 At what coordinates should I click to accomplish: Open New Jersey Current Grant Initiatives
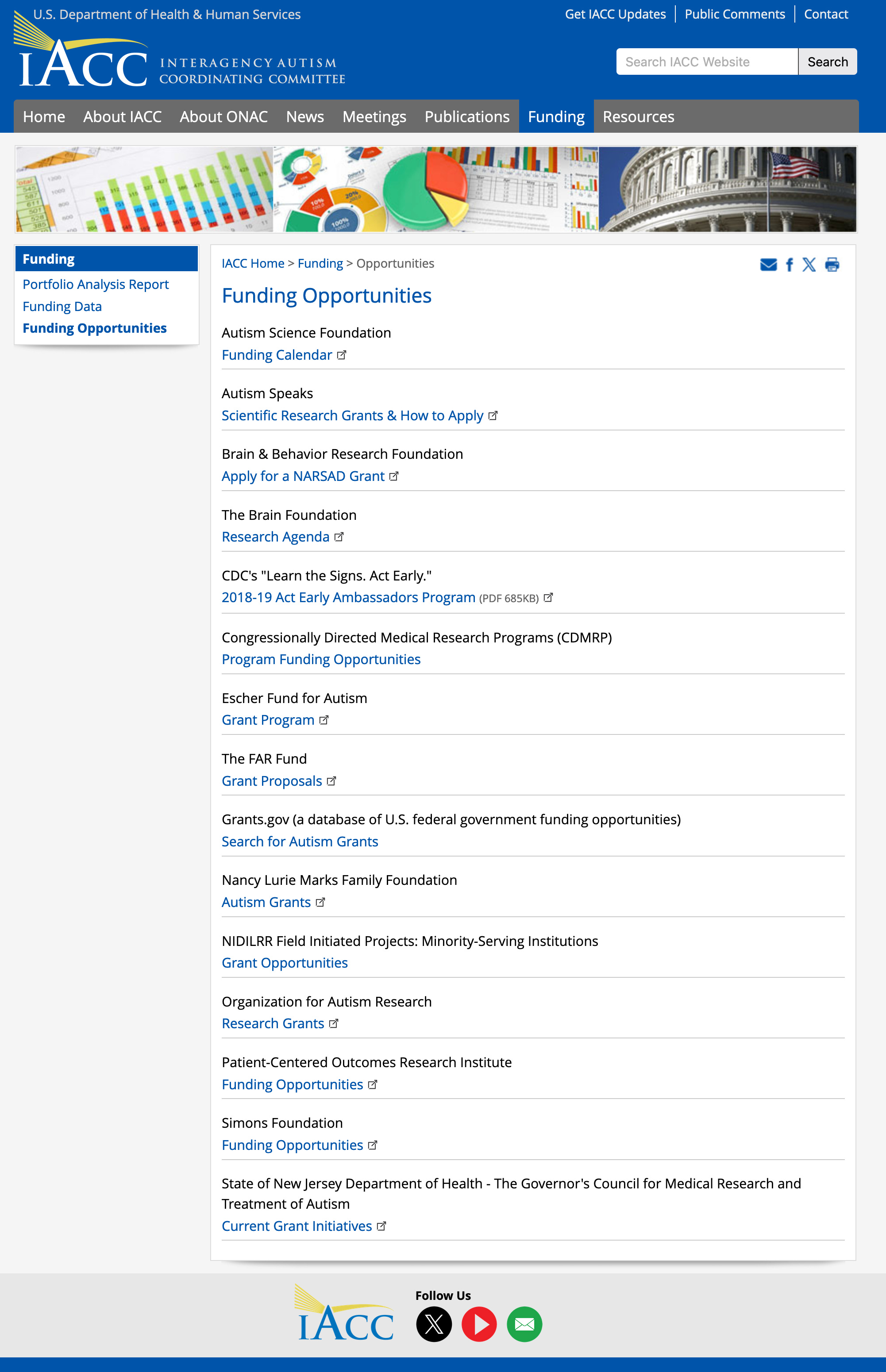(x=297, y=1226)
